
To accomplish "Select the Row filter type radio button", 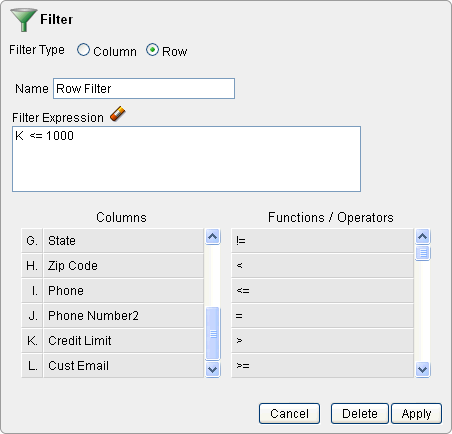I will [x=152, y=50].
